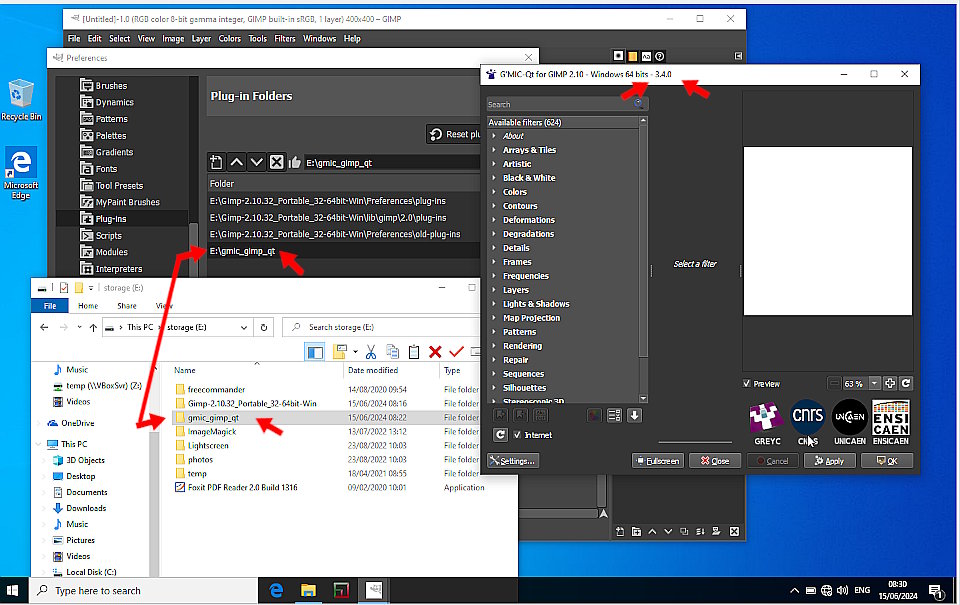Click the add new folder icon in Preferences
The height and width of the screenshot is (605, 960).
point(216,162)
